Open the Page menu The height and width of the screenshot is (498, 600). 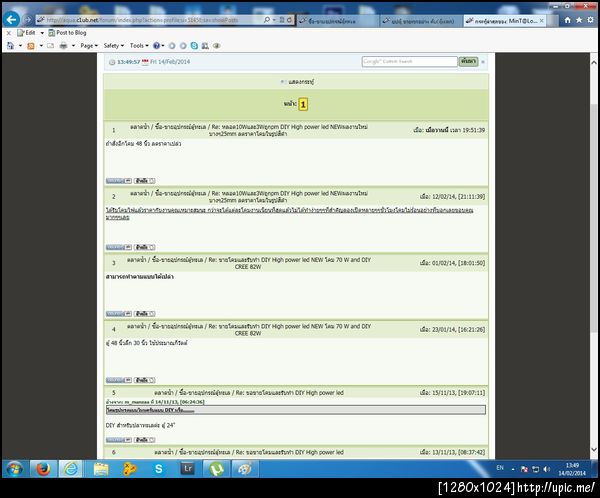(89, 46)
